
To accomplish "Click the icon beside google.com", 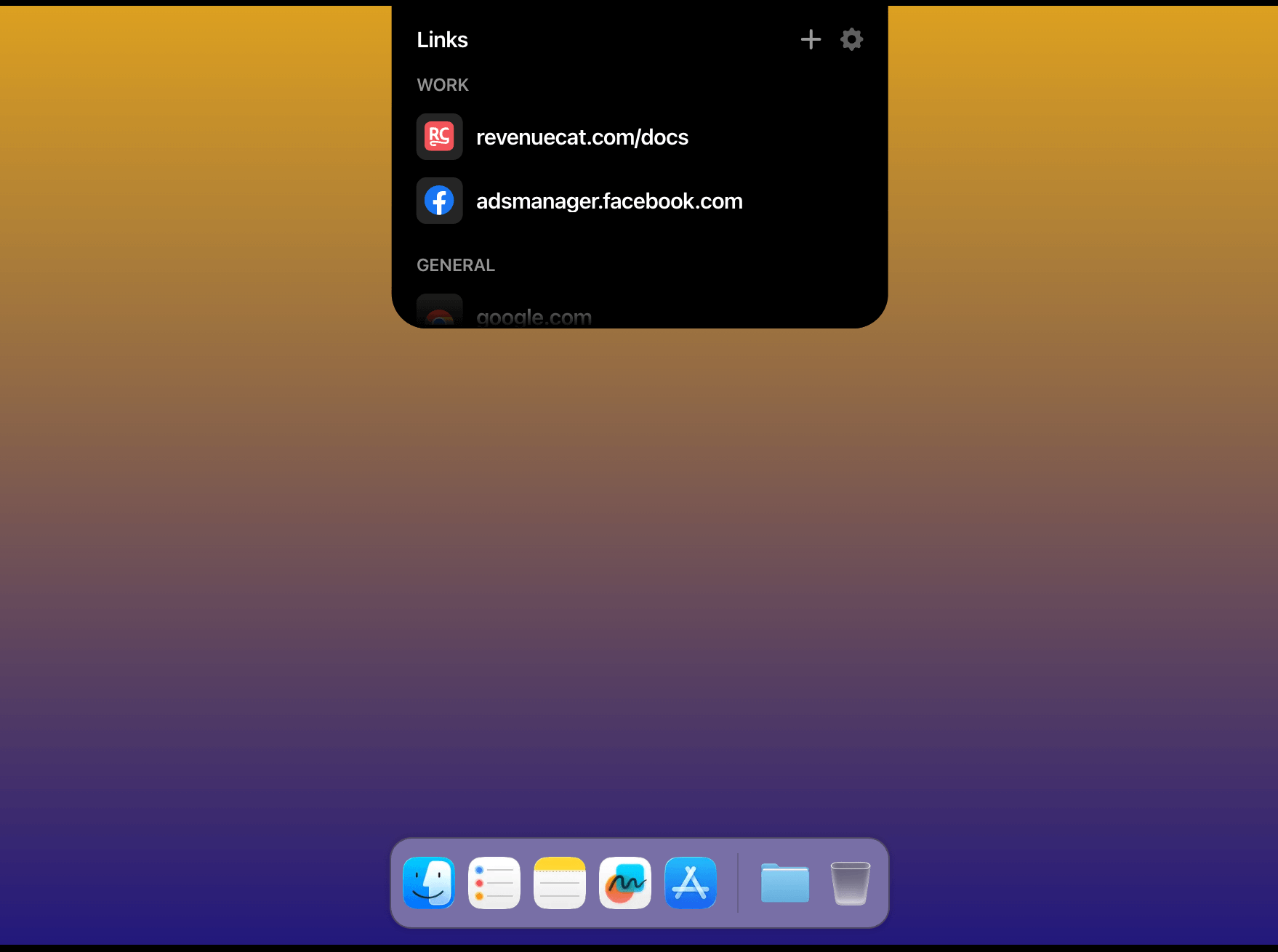I will click(439, 312).
